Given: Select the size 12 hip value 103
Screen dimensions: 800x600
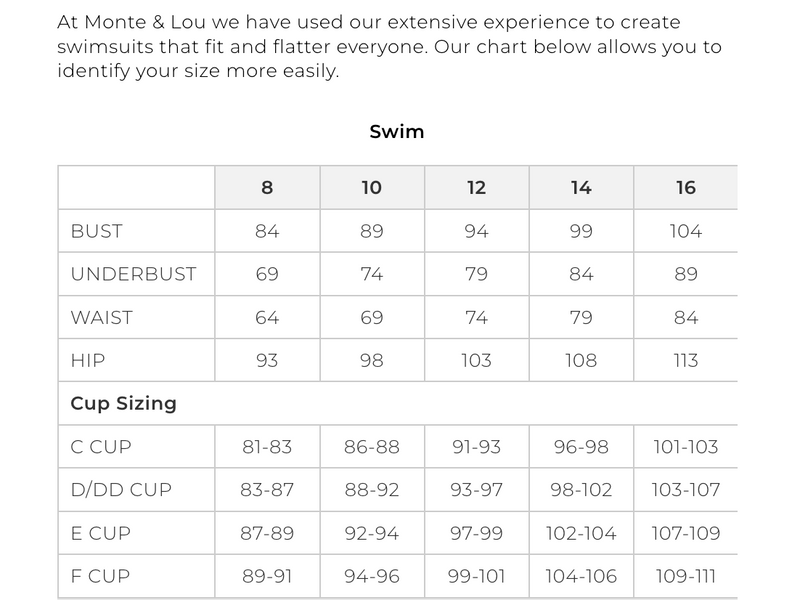Looking at the screenshot, I should pyautogui.click(x=476, y=361).
